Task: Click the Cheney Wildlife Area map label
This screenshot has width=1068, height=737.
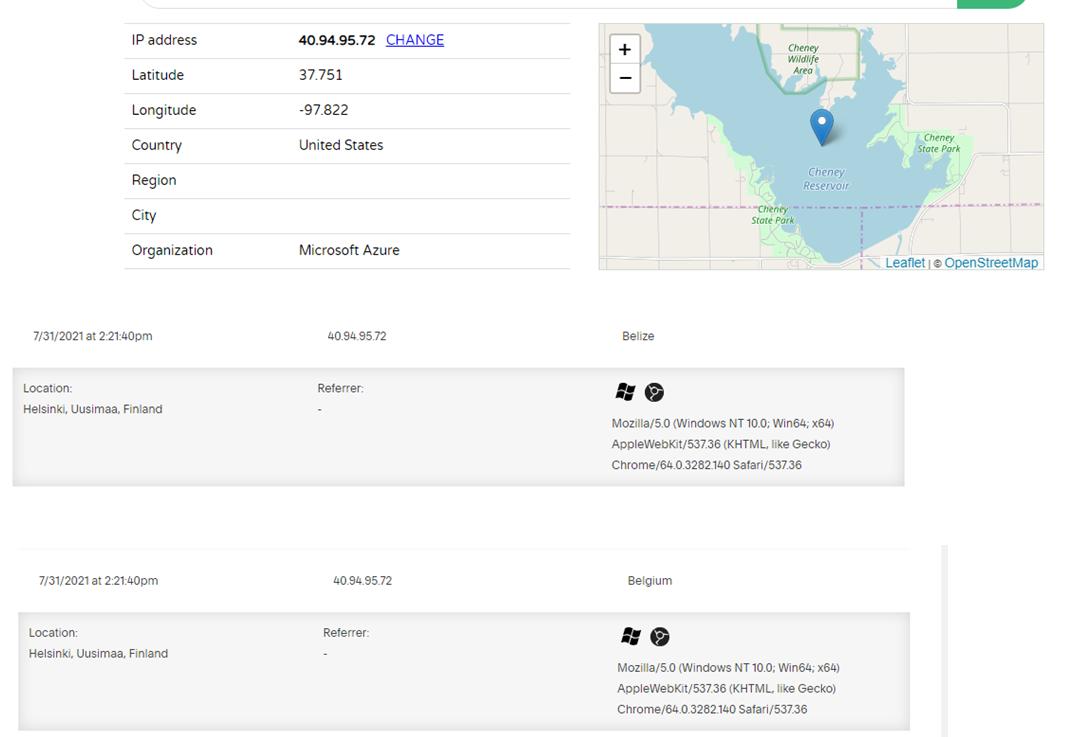Action: [x=803, y=59]
